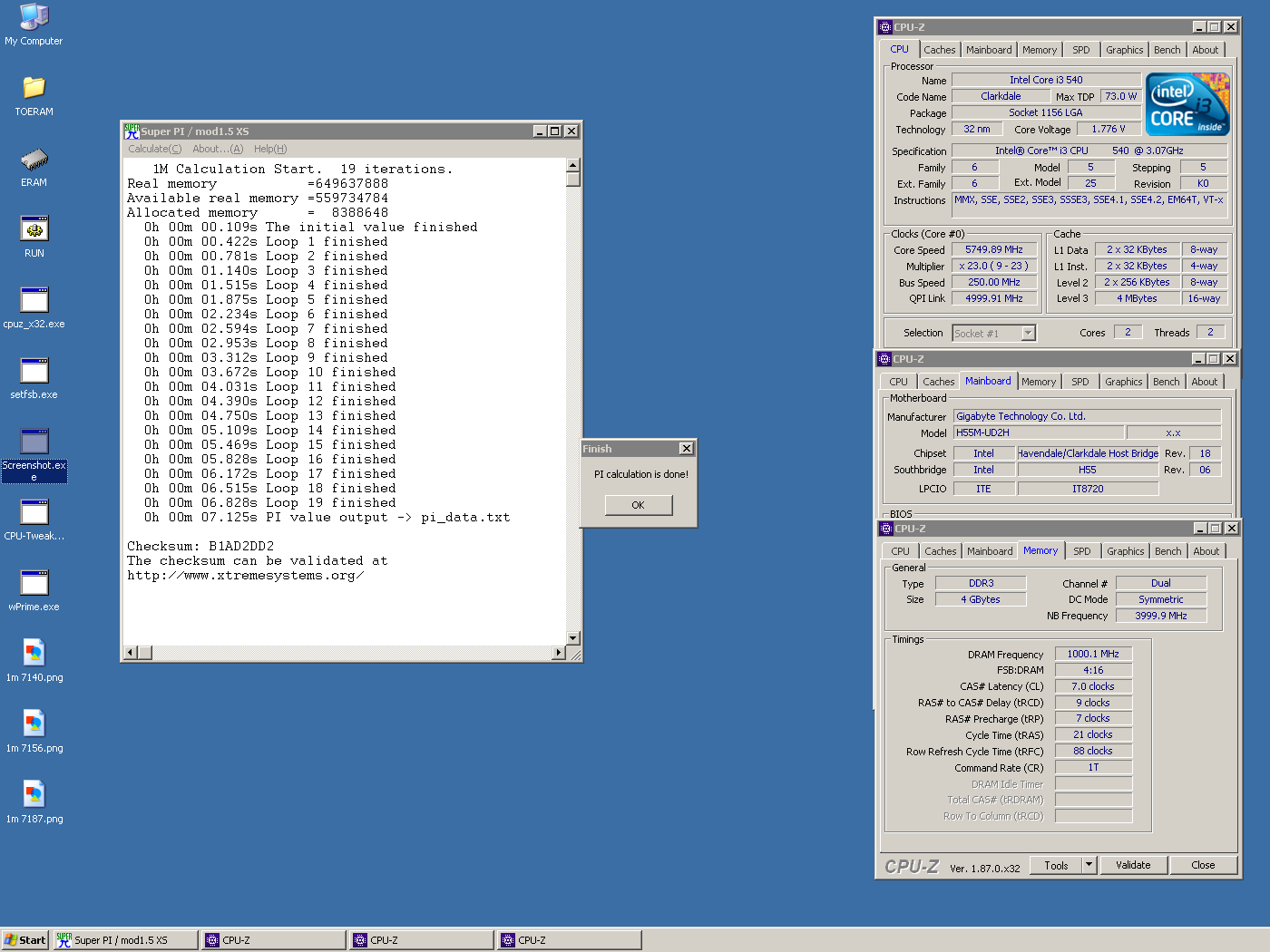Viewport: 1270px width, 952px height.
Task: Click the DRAM Frequency 1000.1 MHz field
Action: coord(1093,654)
